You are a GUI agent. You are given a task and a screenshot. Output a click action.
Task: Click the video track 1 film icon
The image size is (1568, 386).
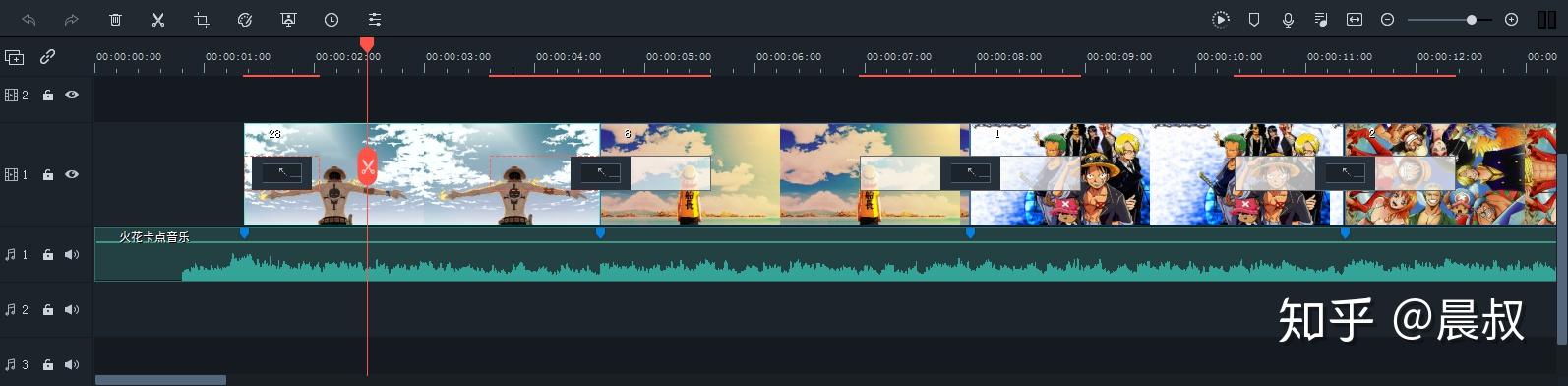(12, 175)
